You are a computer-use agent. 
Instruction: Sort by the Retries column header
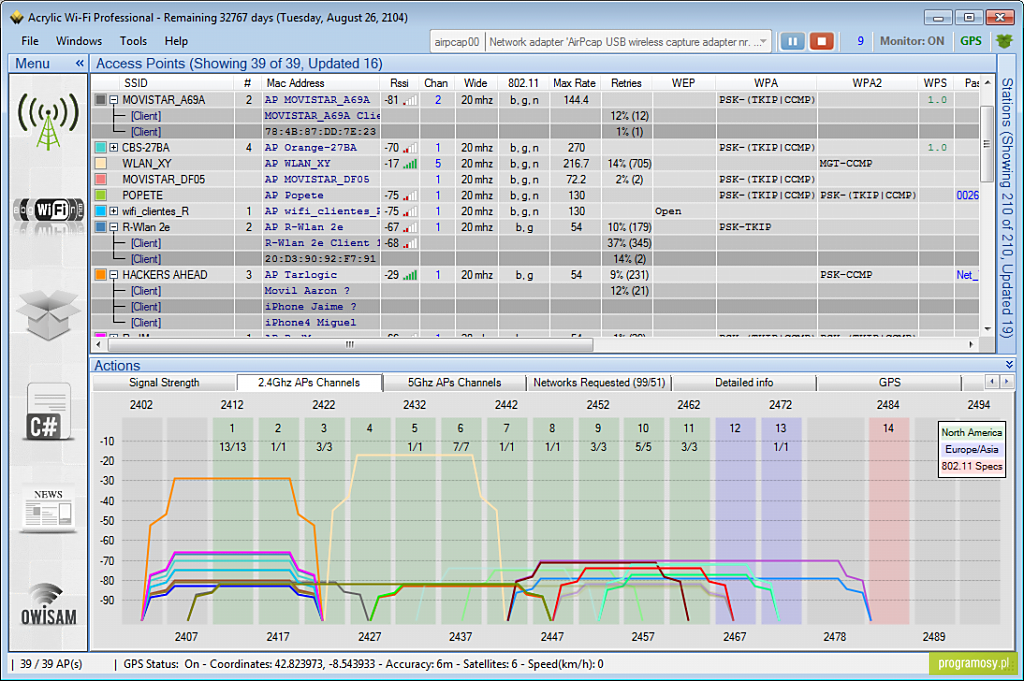point(626,83)
